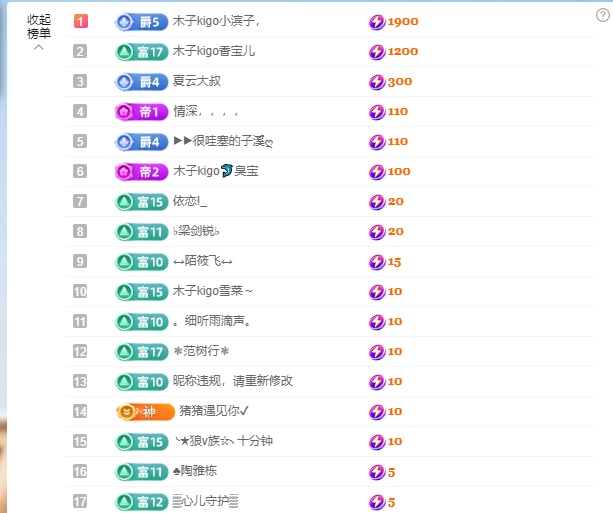
Task: Open user 夏云大叔
Action: pyautogui.click(x=197, y=81)
